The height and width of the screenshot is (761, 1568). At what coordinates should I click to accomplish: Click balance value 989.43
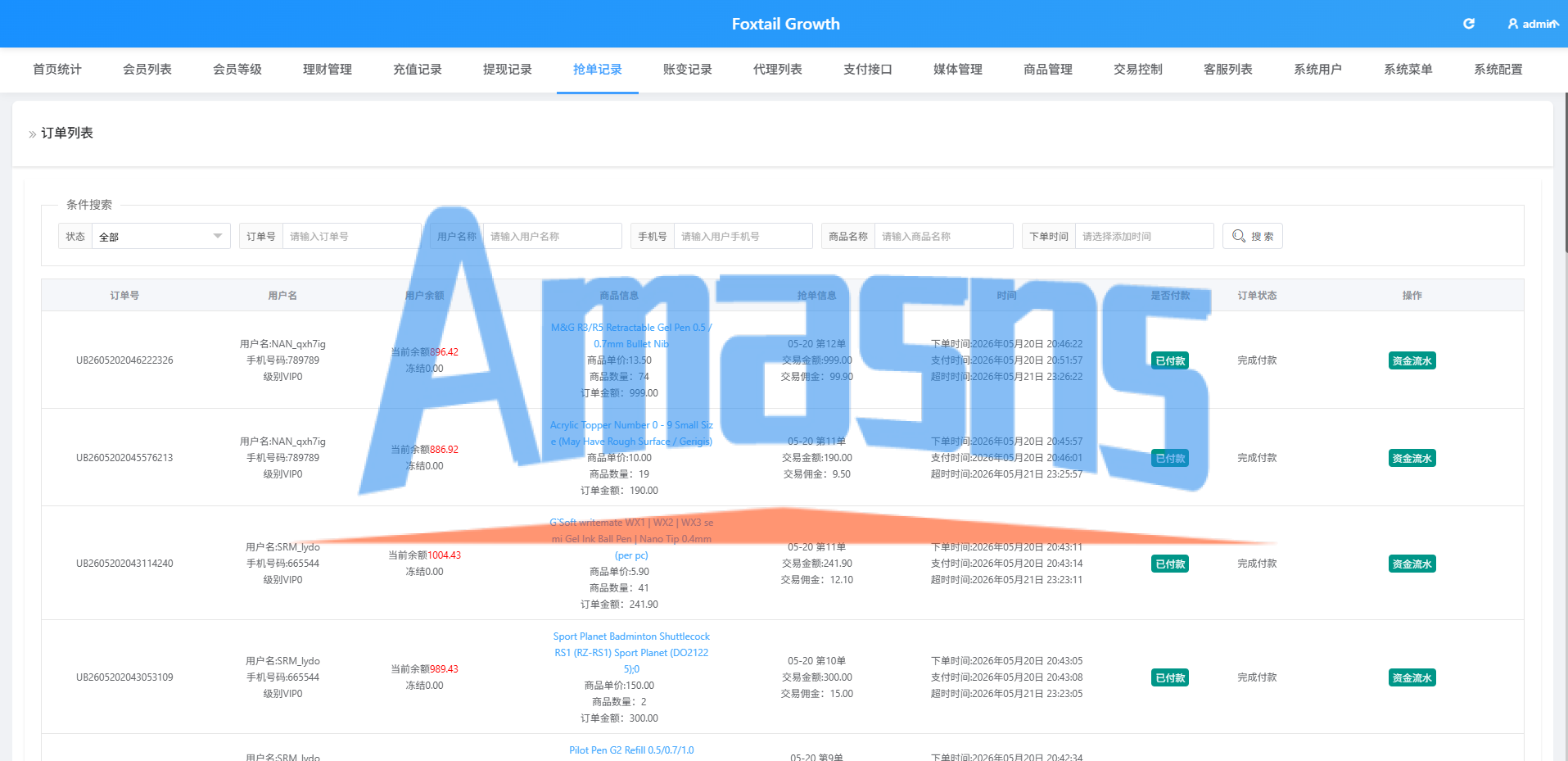(444, 669)
